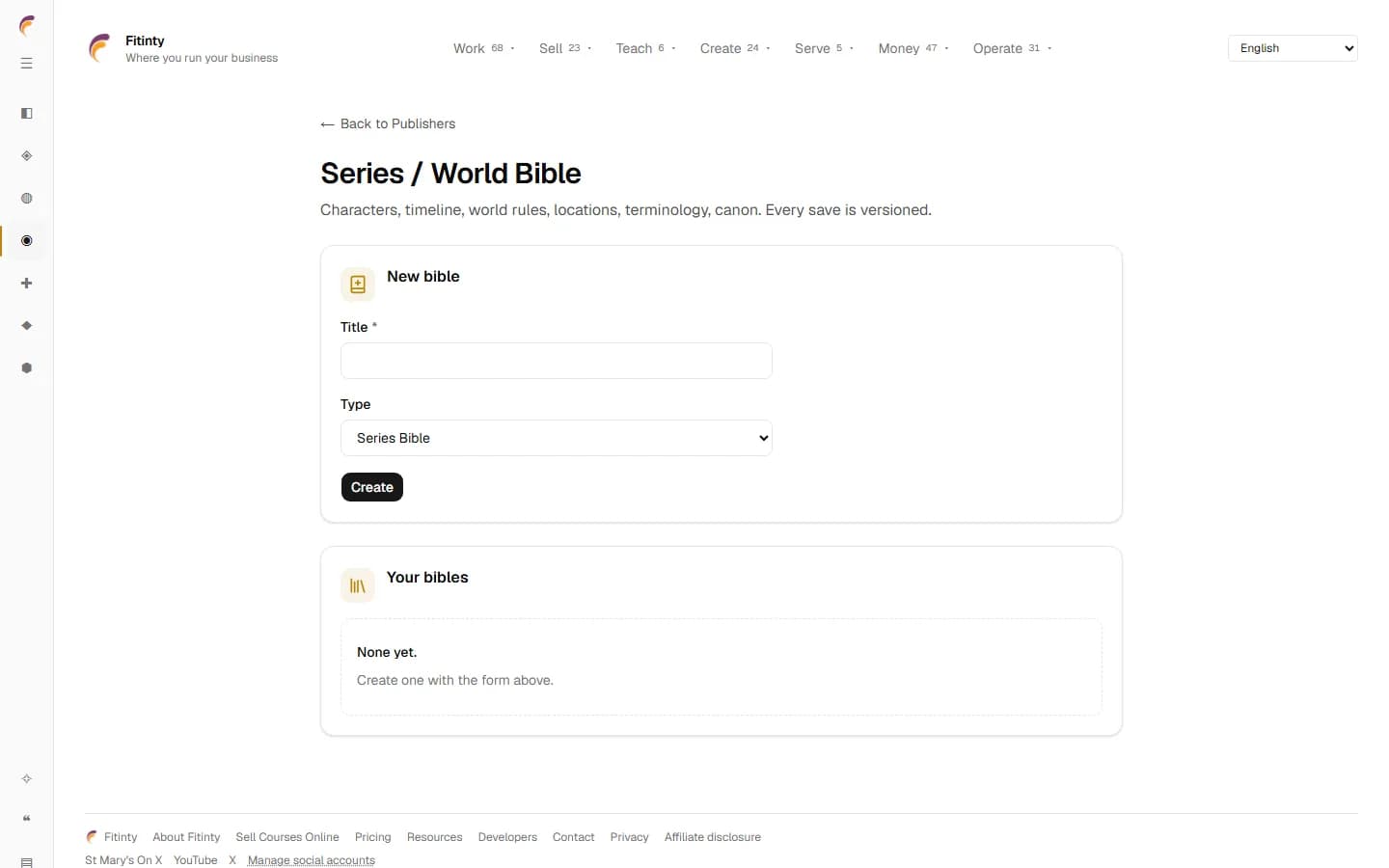Image resolution: width=1389 pixels, height=868 pixels.
Task: Open the Pricing footer link
Action: pos(373,837)
